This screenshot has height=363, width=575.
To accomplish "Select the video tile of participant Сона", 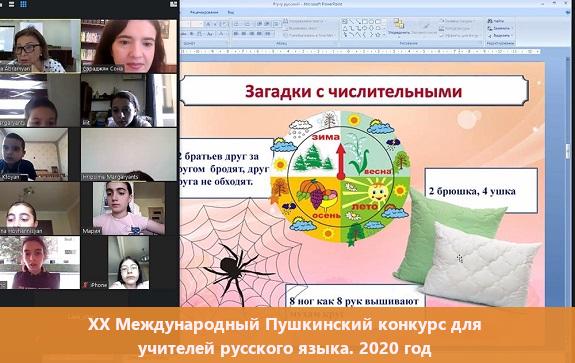I will click(x=129, y=46).
